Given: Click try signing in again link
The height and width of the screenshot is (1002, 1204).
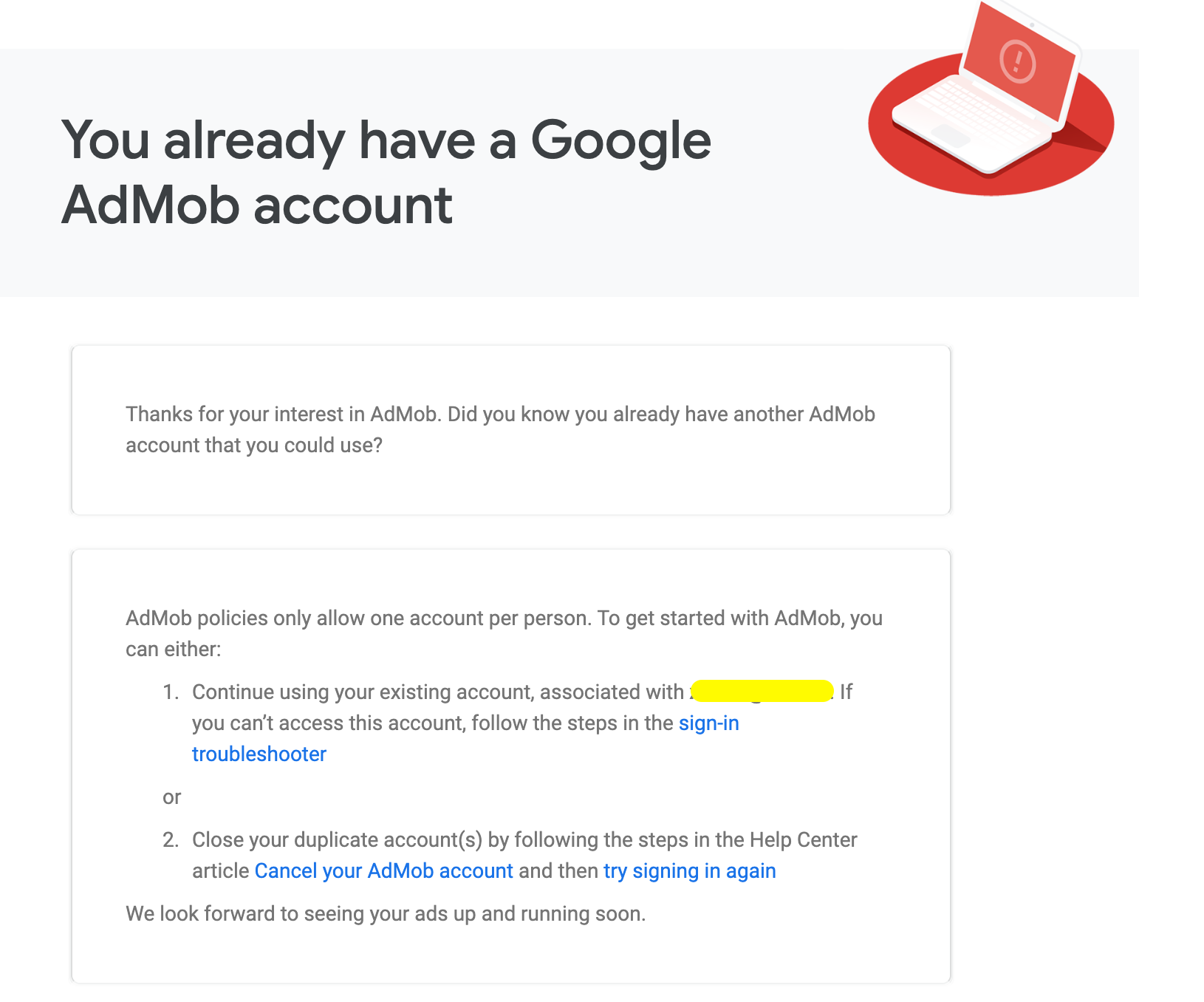Looking at the screenshot, I should [x=689, y=871].
